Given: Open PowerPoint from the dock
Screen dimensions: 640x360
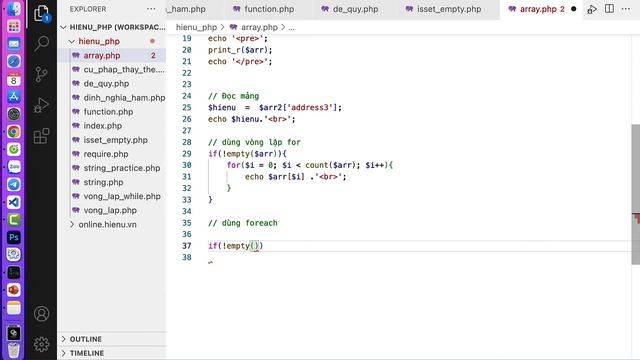Looking at the screenshot, I should [13, 290].
